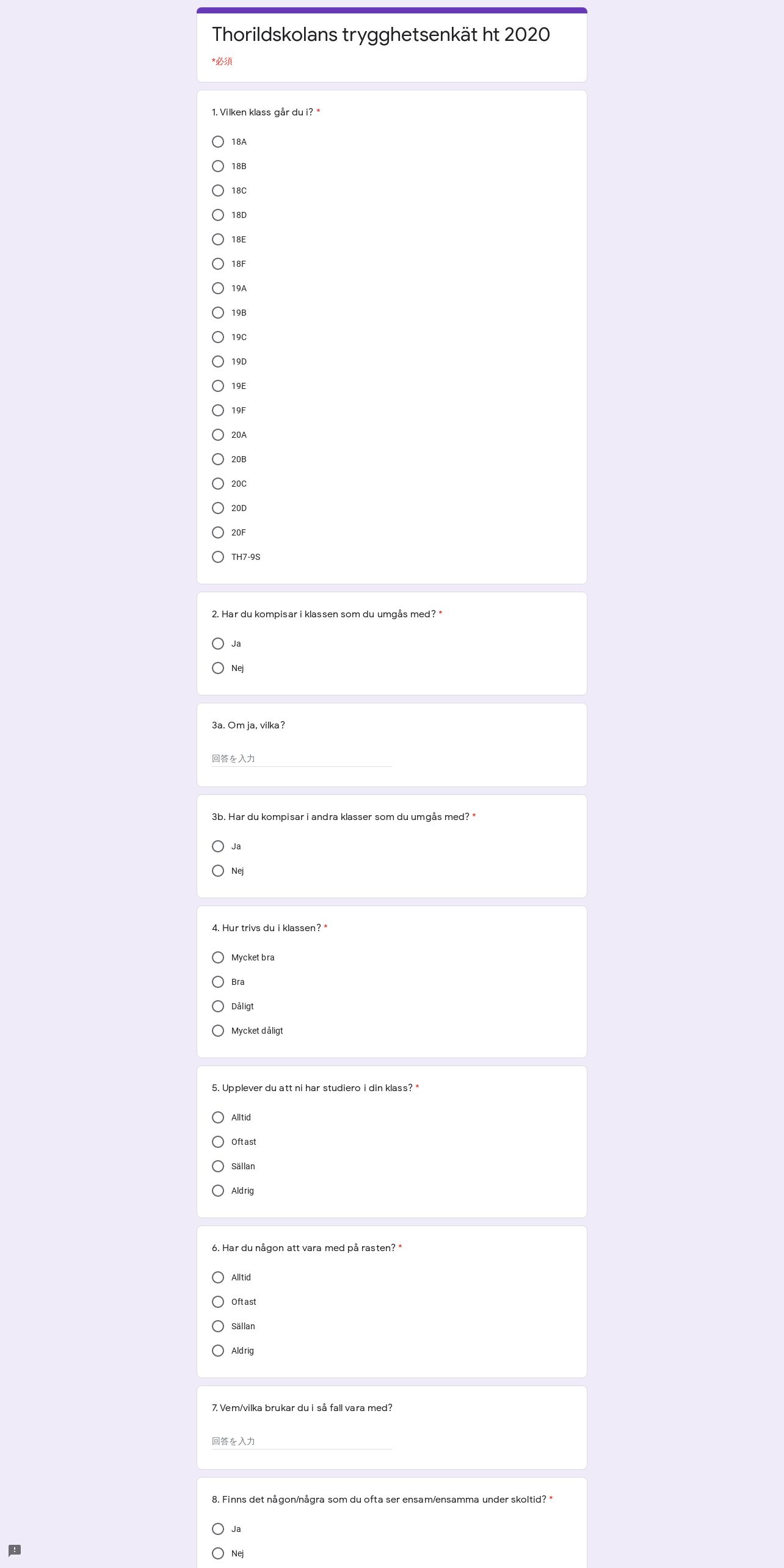Screen dimensions: 784x1568
Task: Click the answer field for 3a Om ja, vilka
Action: [x=302, y=758]
